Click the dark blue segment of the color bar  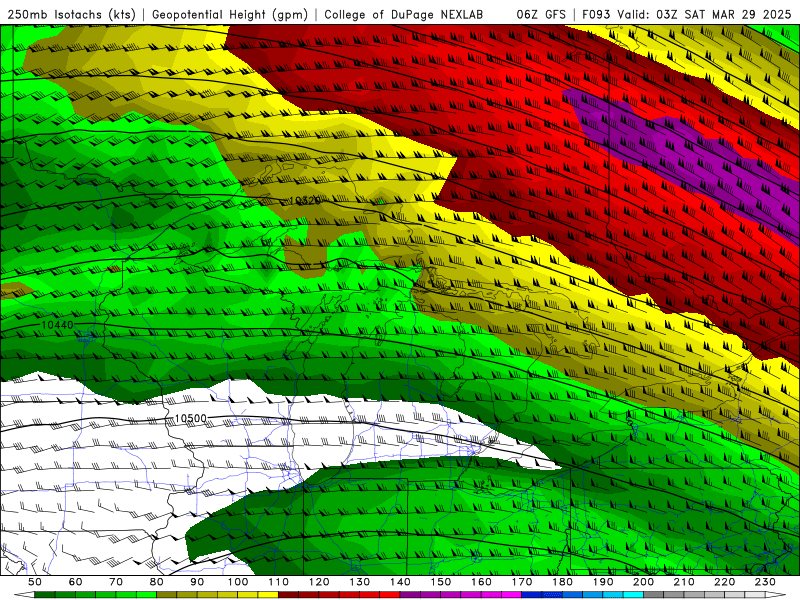[x=532, y=595]
